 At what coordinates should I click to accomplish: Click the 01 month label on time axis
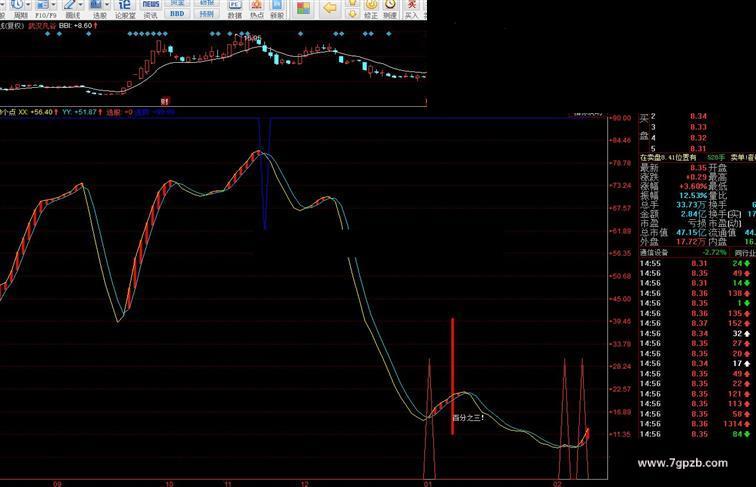tap(428, 484)
